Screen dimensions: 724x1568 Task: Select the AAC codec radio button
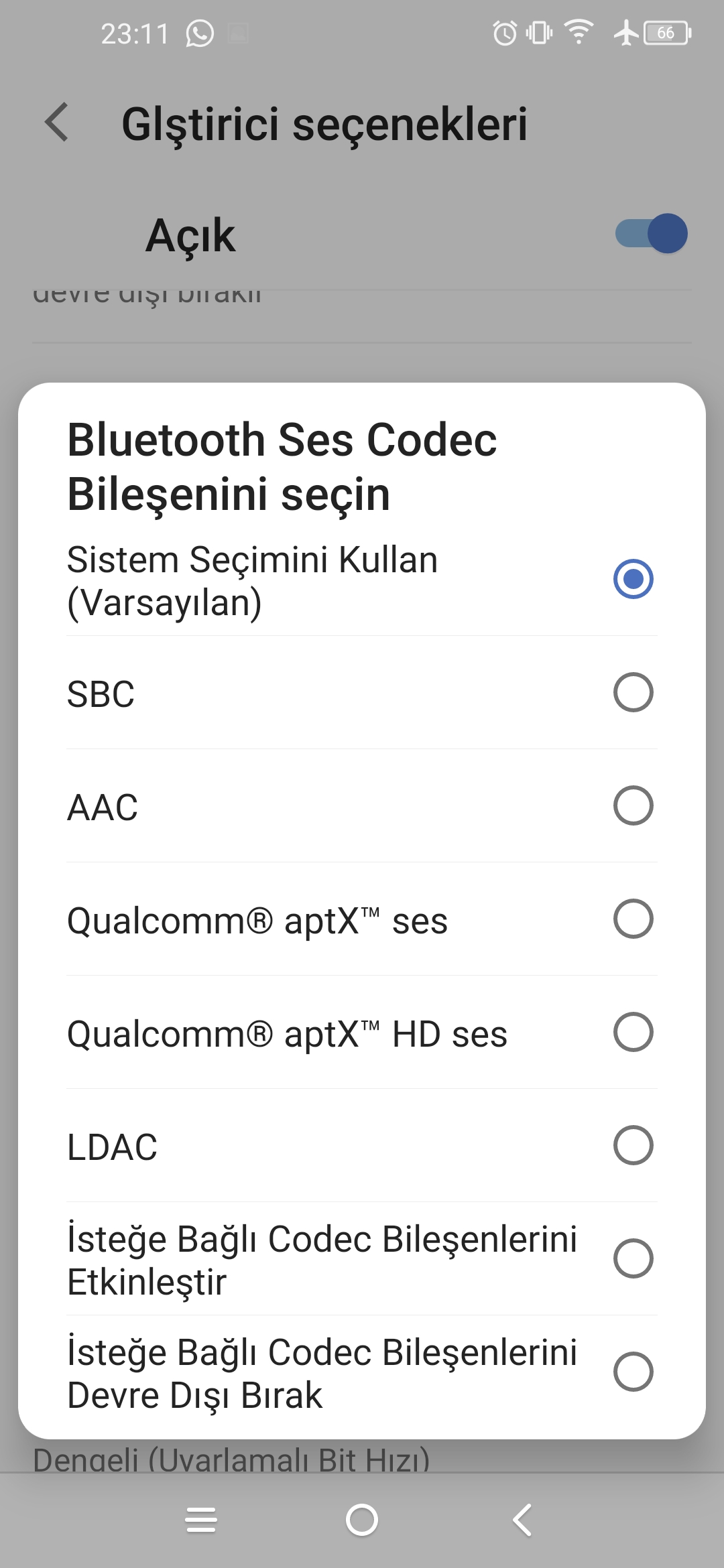click(633, 805)
